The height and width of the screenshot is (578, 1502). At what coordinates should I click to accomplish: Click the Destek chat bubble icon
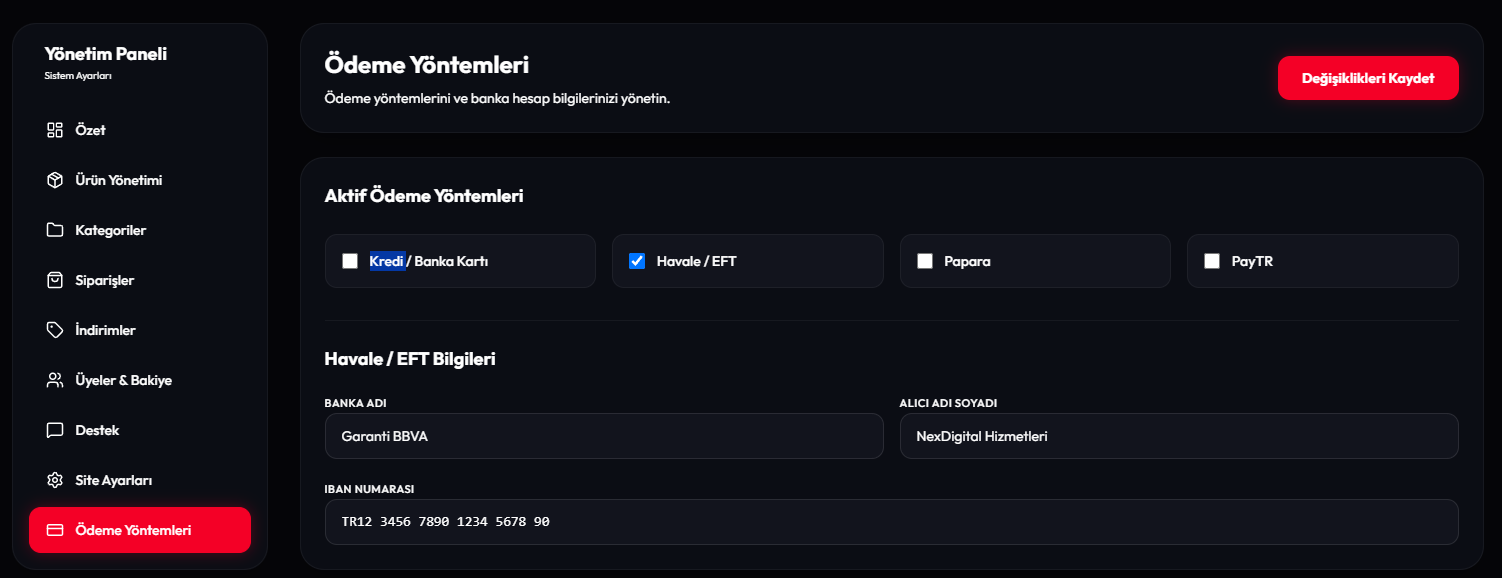tap(55, 430)
